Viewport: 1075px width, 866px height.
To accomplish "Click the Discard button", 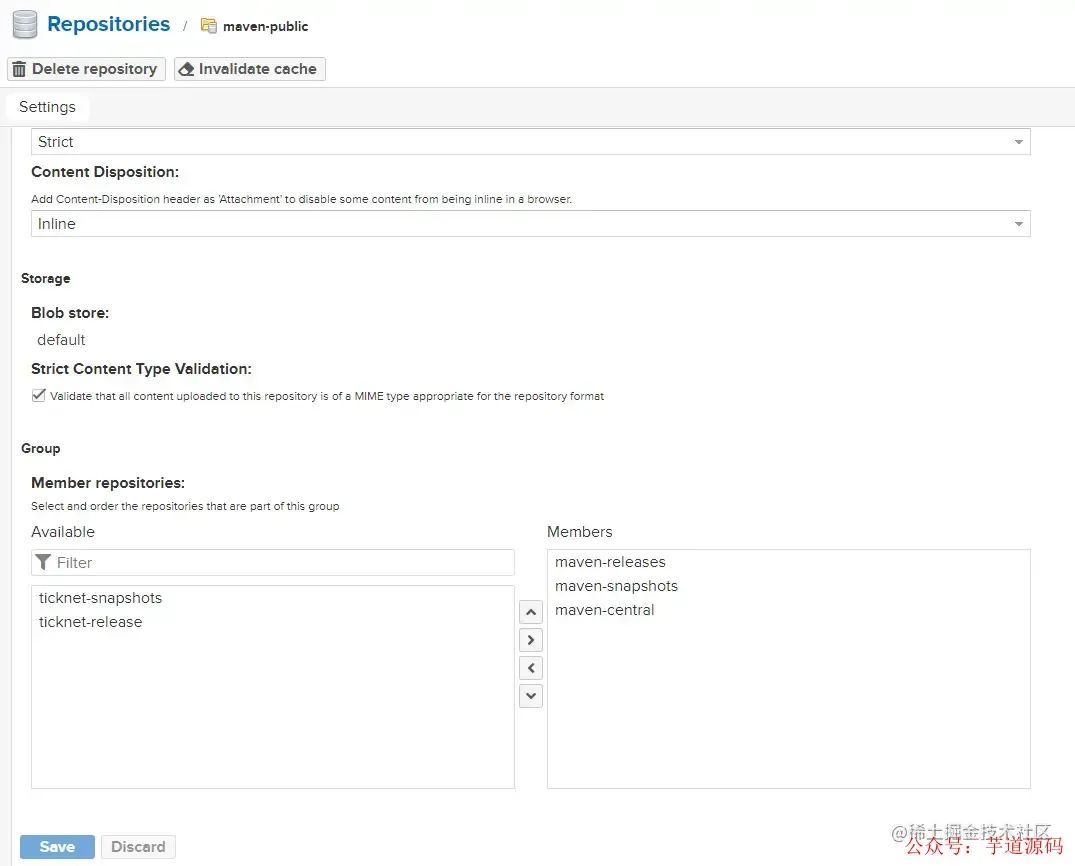I will [x=138, y=847].
